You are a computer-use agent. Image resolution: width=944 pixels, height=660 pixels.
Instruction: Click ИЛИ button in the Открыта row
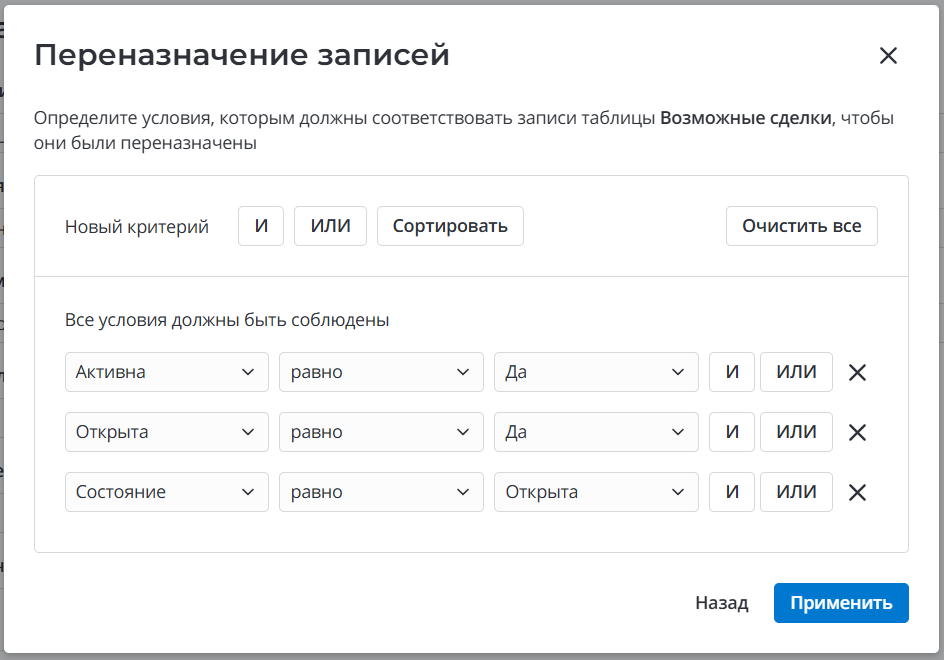[796, 432]
